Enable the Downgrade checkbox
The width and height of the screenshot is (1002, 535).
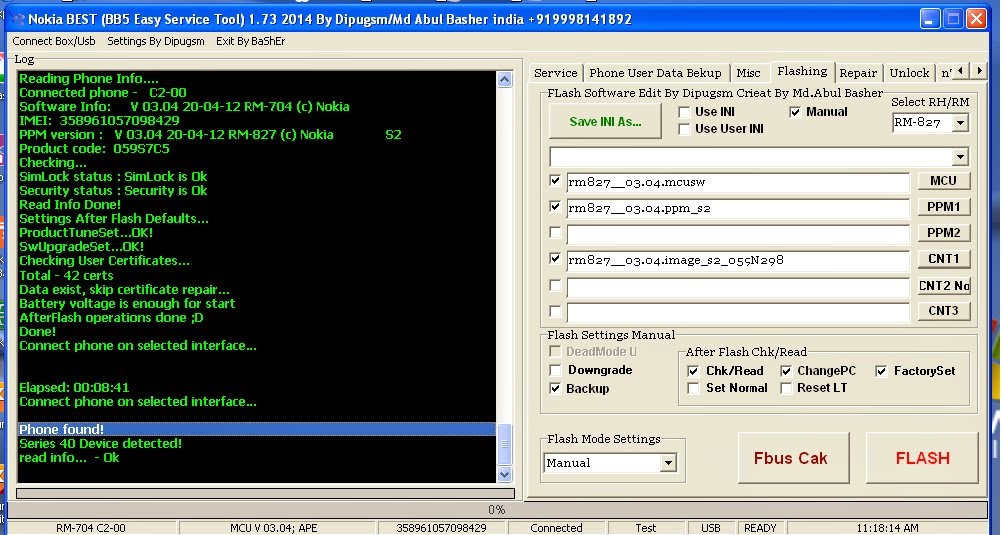(555, 370)
